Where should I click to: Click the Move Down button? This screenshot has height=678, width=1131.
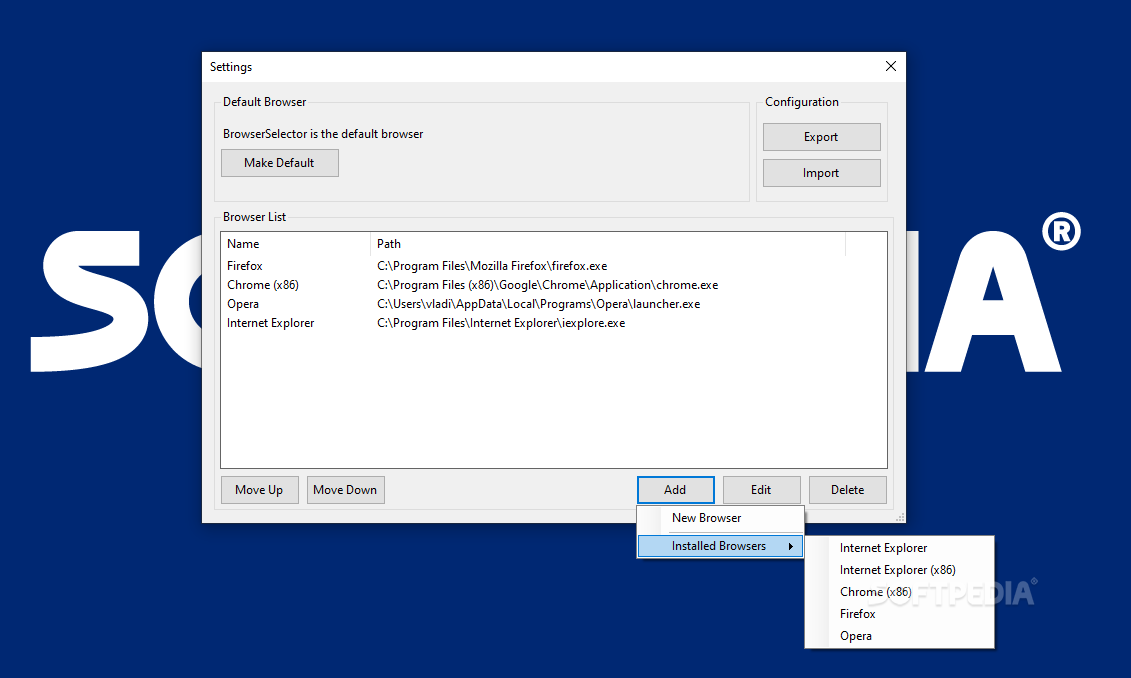(345, 490)
